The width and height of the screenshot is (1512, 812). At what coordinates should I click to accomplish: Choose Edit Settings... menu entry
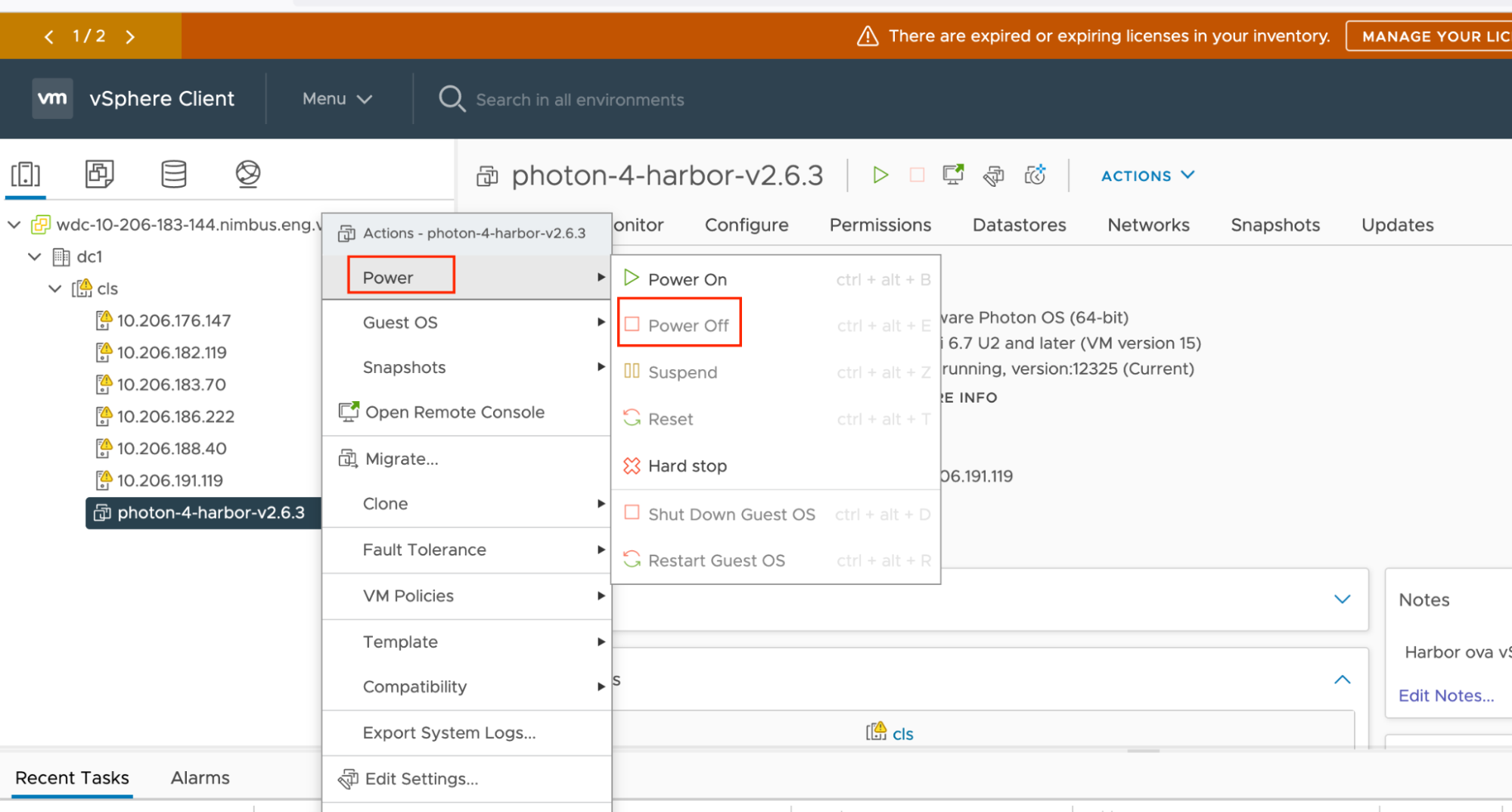coord(467,779)
